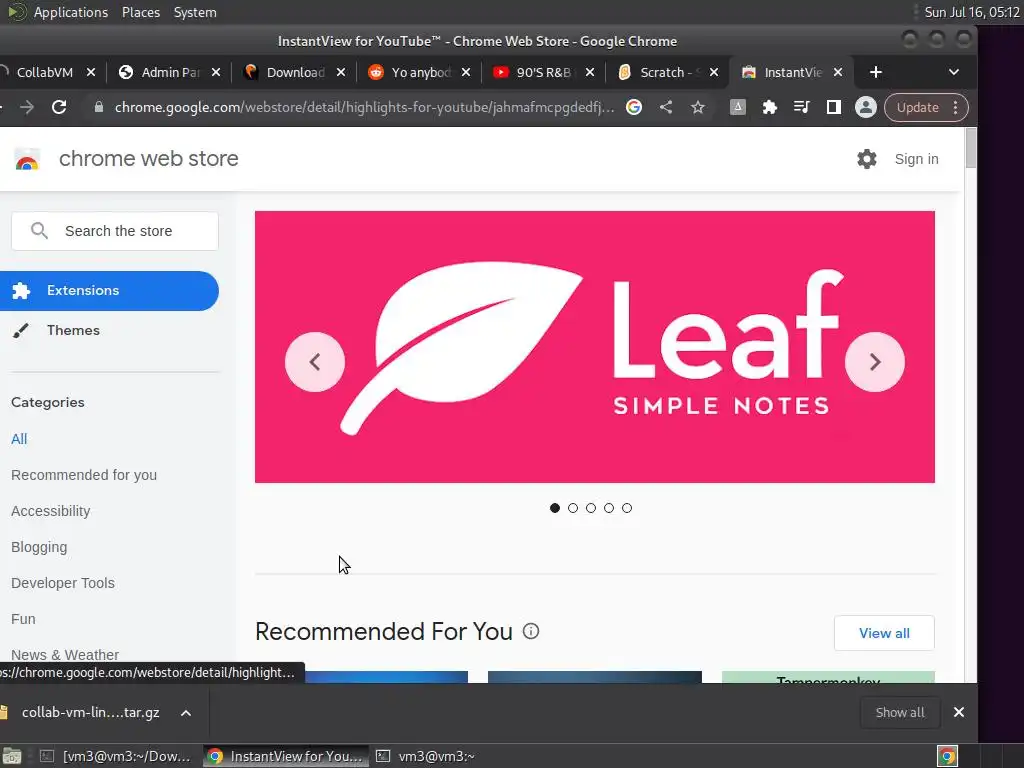This screenshot has width=1024, height=768.
Task: Open the Applications menu
Action: click(71, 12)
